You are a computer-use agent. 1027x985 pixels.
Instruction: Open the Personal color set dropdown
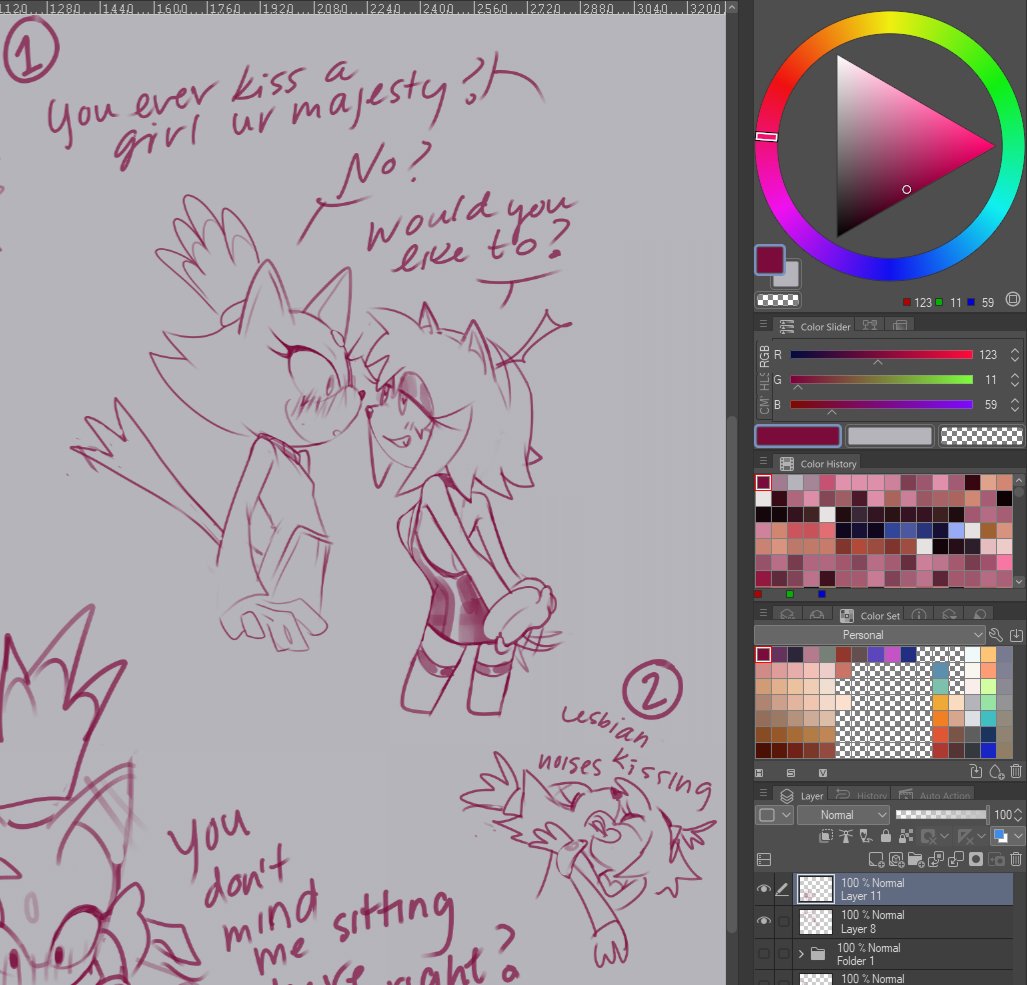pyautogui.click(x=869, y=635)
